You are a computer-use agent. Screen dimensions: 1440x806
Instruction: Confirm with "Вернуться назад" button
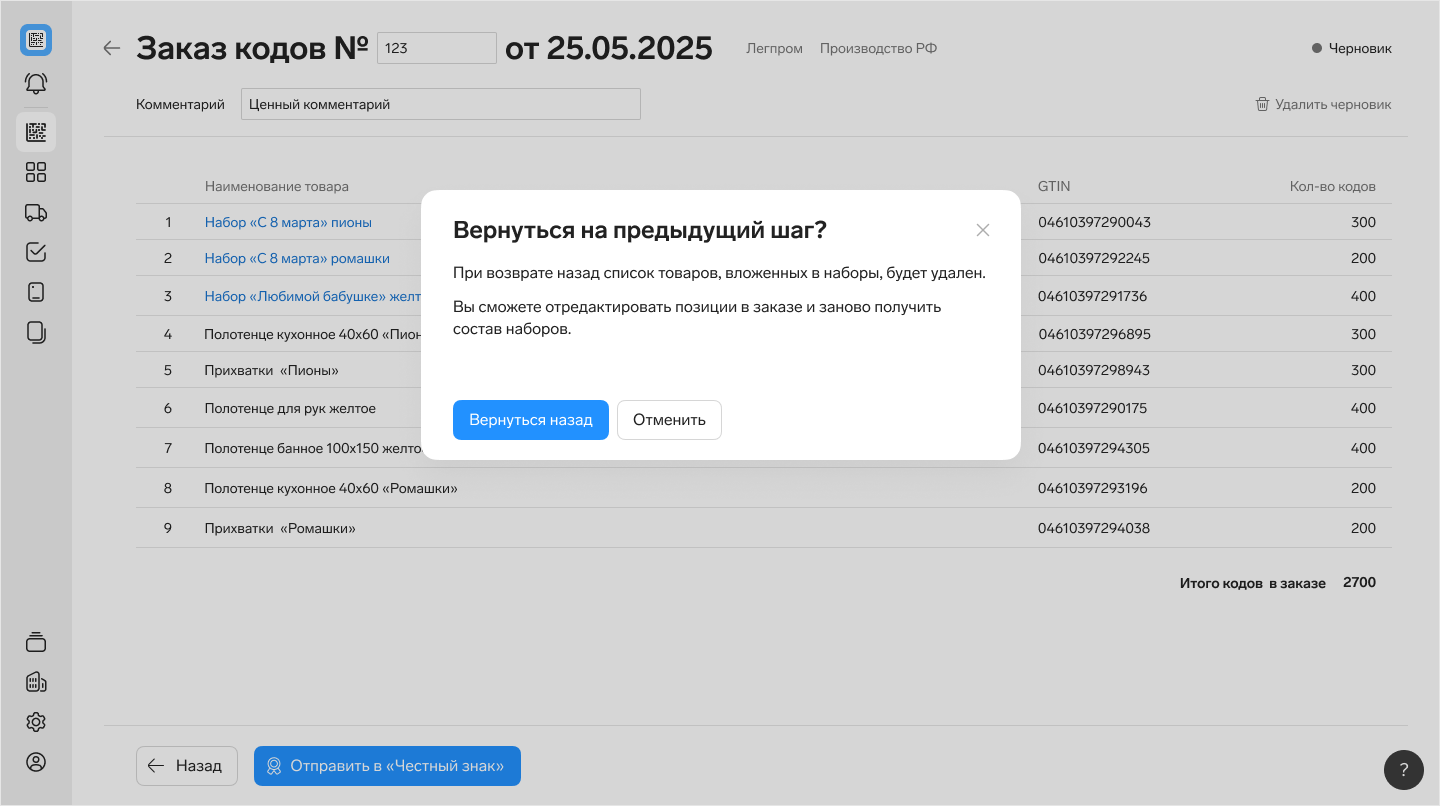point(530,420)
